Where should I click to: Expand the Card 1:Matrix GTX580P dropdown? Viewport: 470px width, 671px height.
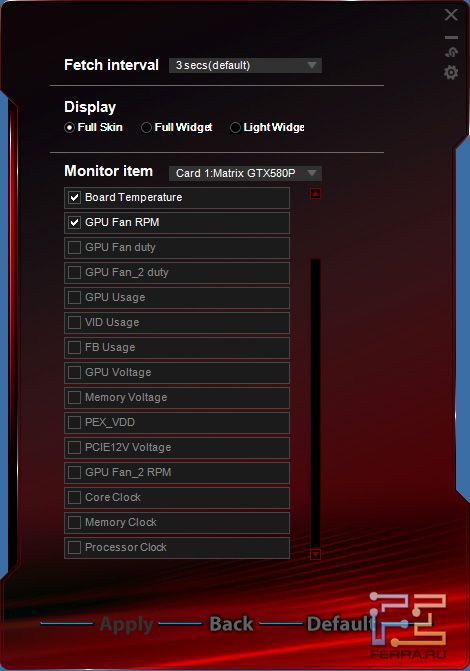tap(245, 173)
